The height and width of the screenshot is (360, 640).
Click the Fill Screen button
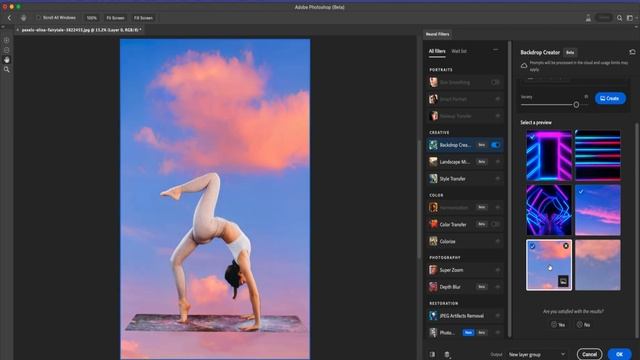pyautogui.click(x=143, y=18)
